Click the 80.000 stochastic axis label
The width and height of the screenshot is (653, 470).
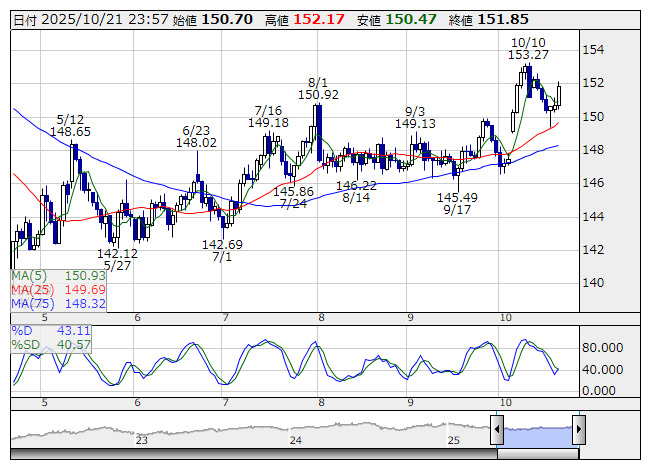coord(603,348)
